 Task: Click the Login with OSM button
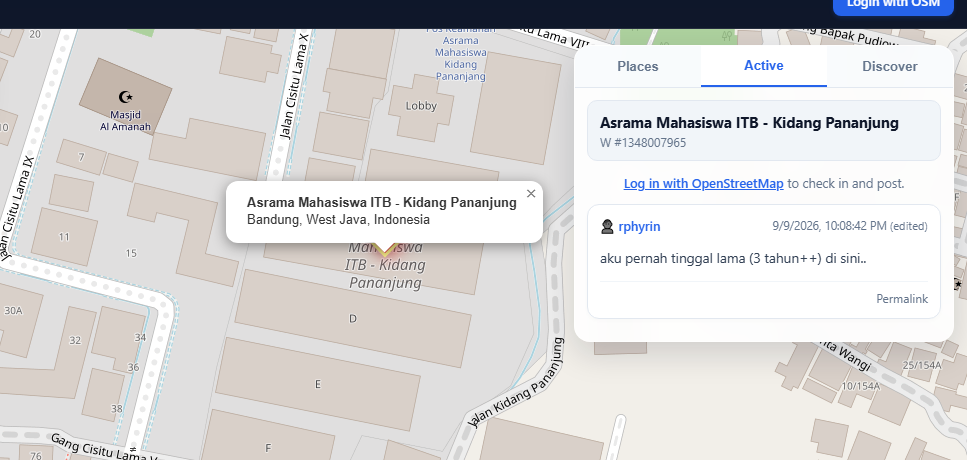coord(893,6)
